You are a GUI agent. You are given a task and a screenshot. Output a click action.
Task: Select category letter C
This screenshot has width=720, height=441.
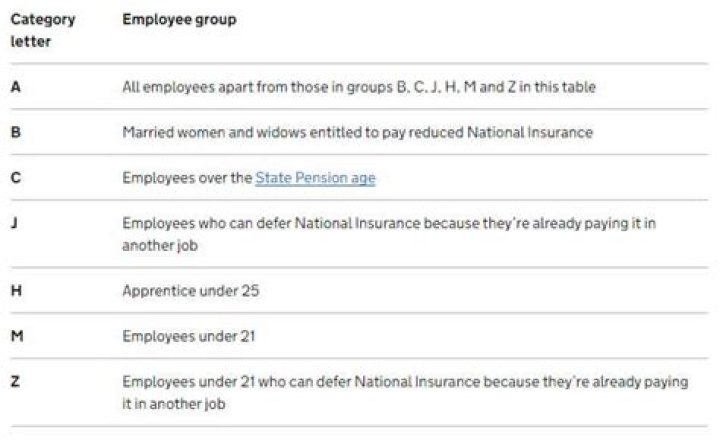pos(16,177)
